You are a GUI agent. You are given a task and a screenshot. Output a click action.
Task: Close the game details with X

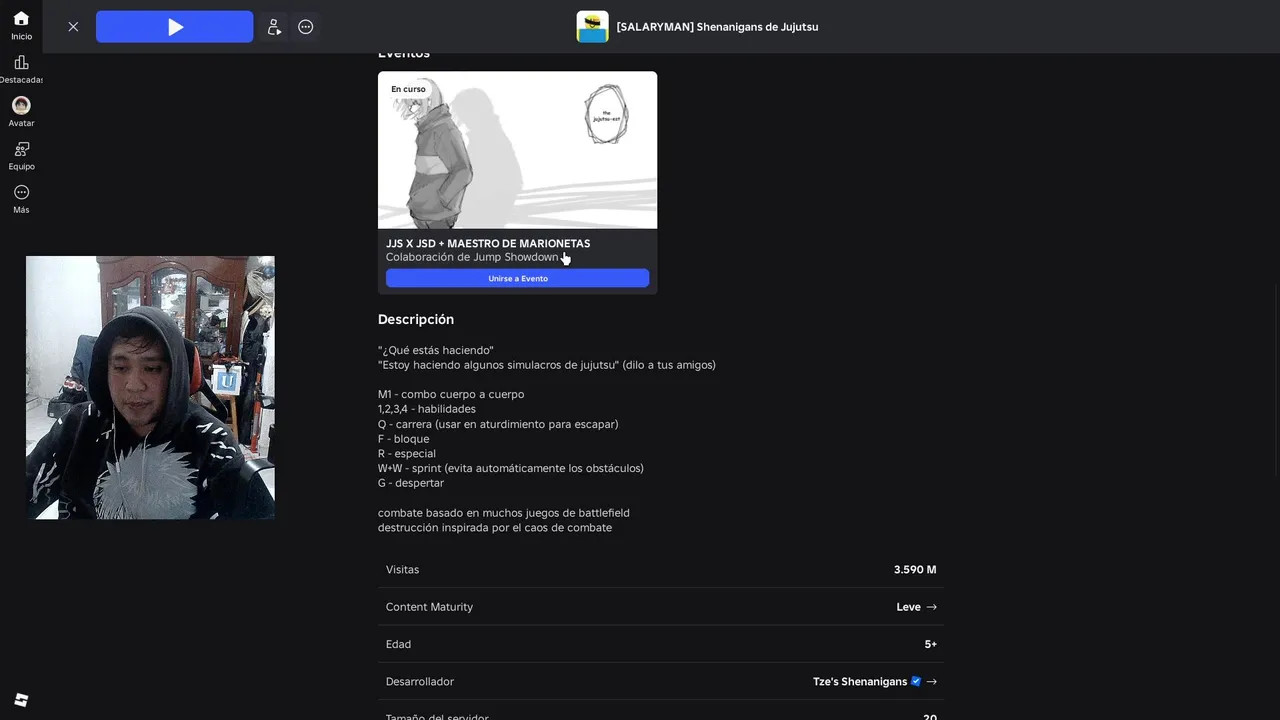pos(73,27)
